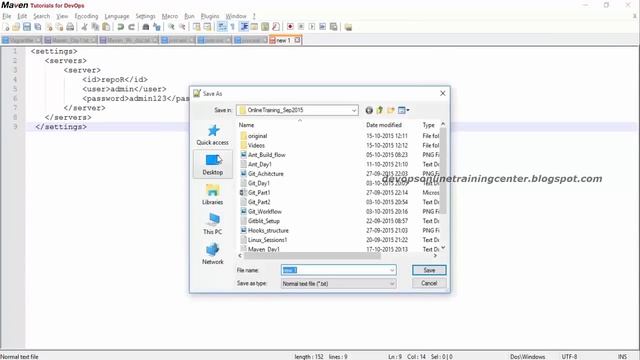
Task: Click the Print toolbar icon
Action: pos(70,27)
